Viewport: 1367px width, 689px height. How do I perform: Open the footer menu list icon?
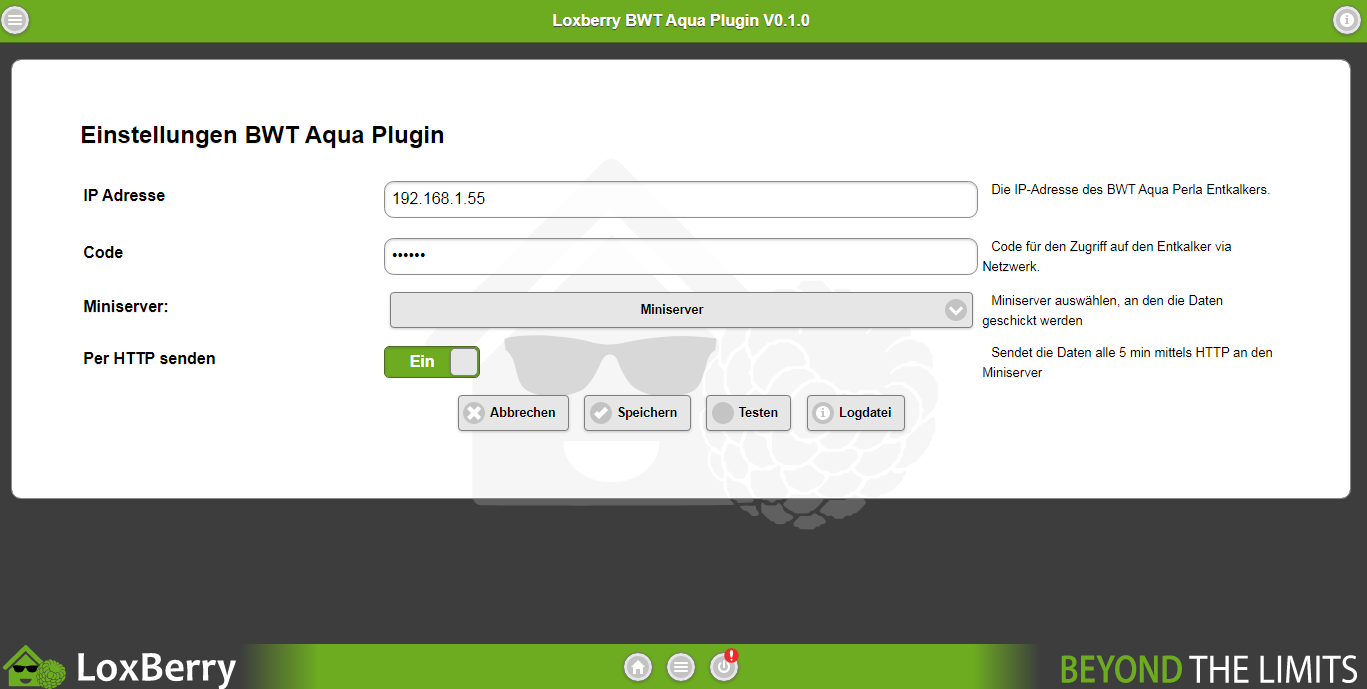click(681, 667)
